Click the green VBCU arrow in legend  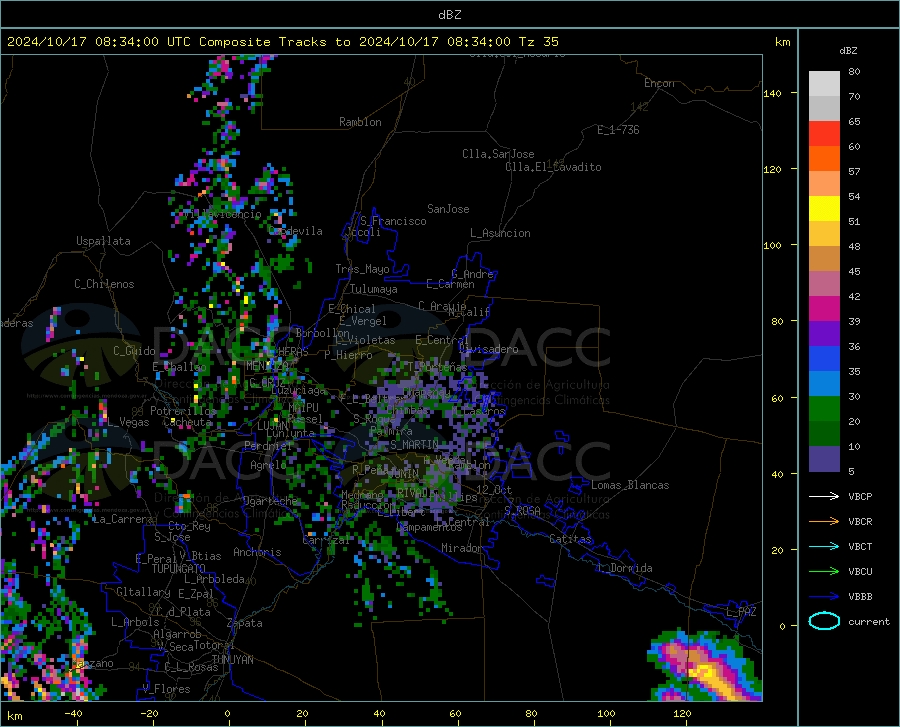tap(824, 572)
